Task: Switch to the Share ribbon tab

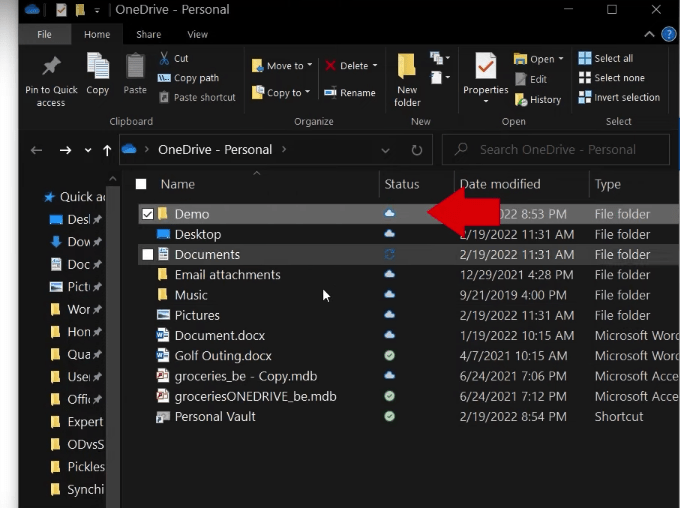Action: click(148, 34)
